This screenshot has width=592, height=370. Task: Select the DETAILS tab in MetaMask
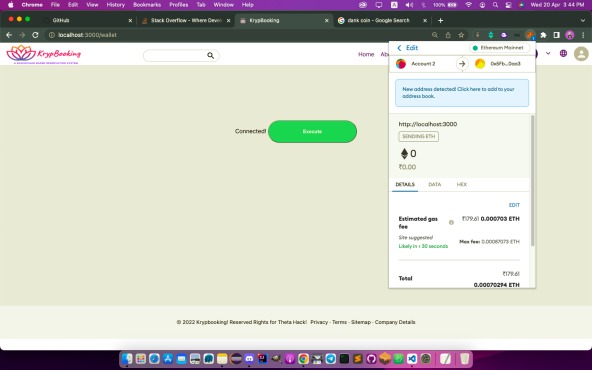405,185
